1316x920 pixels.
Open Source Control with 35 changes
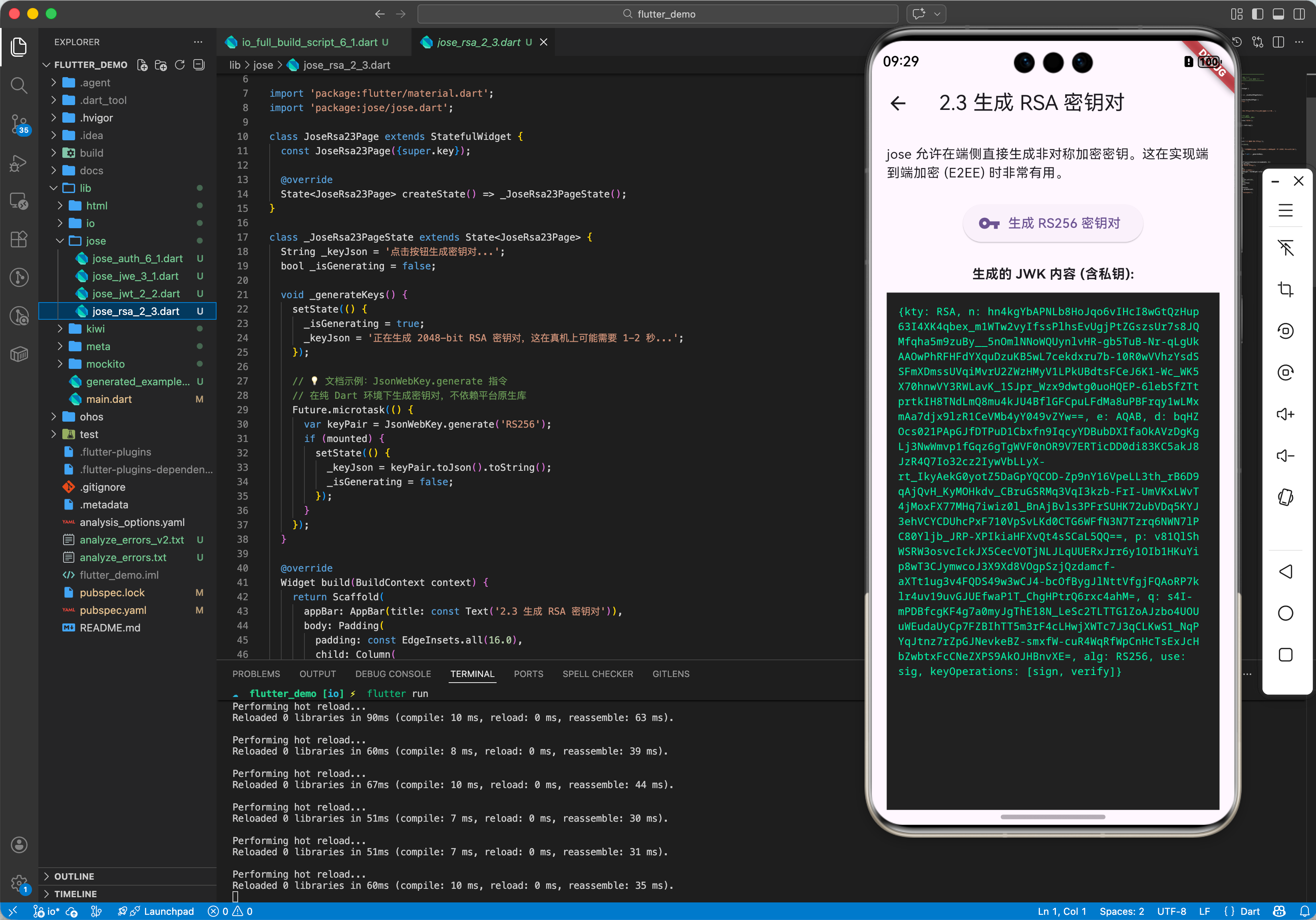point(19,123)
